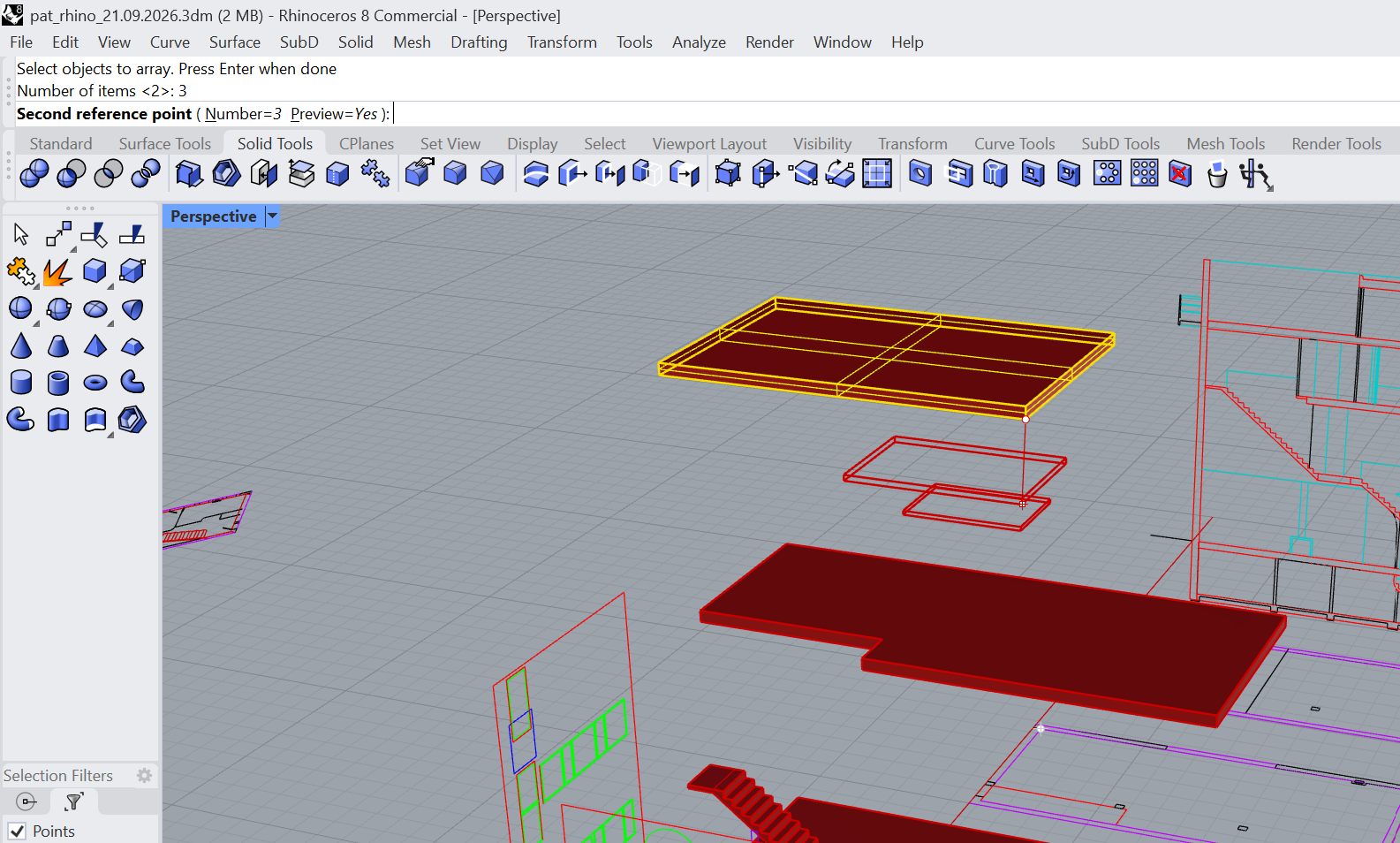Choose the Torus tool
Image resolution: width=1400 pixels, height=843 pixels.
click(x=95, y=383)
